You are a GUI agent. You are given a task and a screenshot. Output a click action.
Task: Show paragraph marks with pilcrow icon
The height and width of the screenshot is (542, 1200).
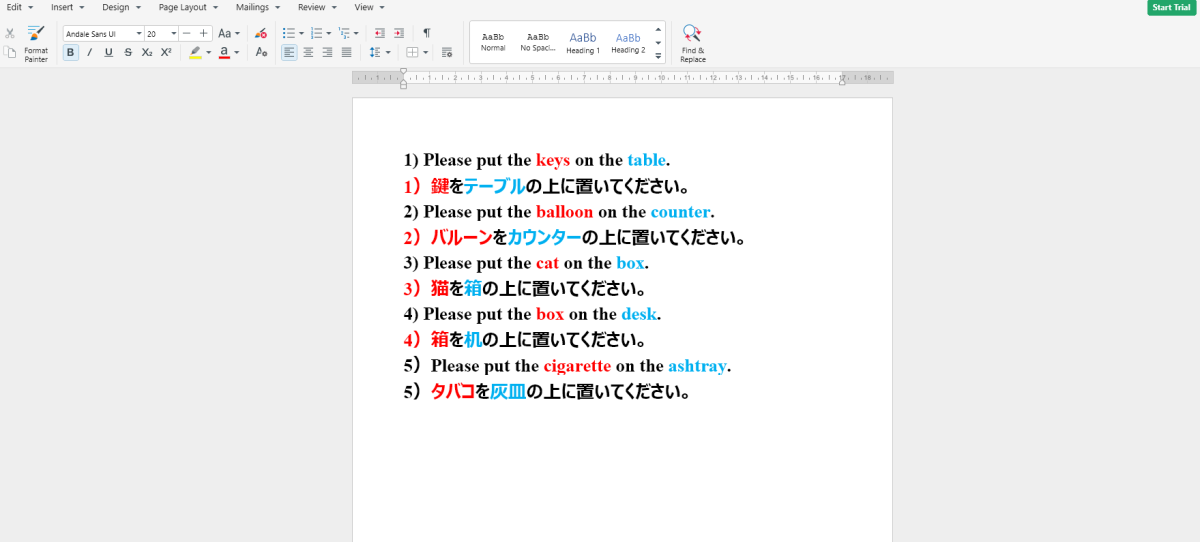427,33
